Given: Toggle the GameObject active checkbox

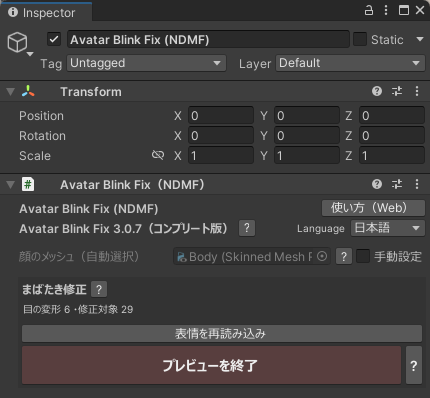Looking at the screenshot, I should 54,39.
